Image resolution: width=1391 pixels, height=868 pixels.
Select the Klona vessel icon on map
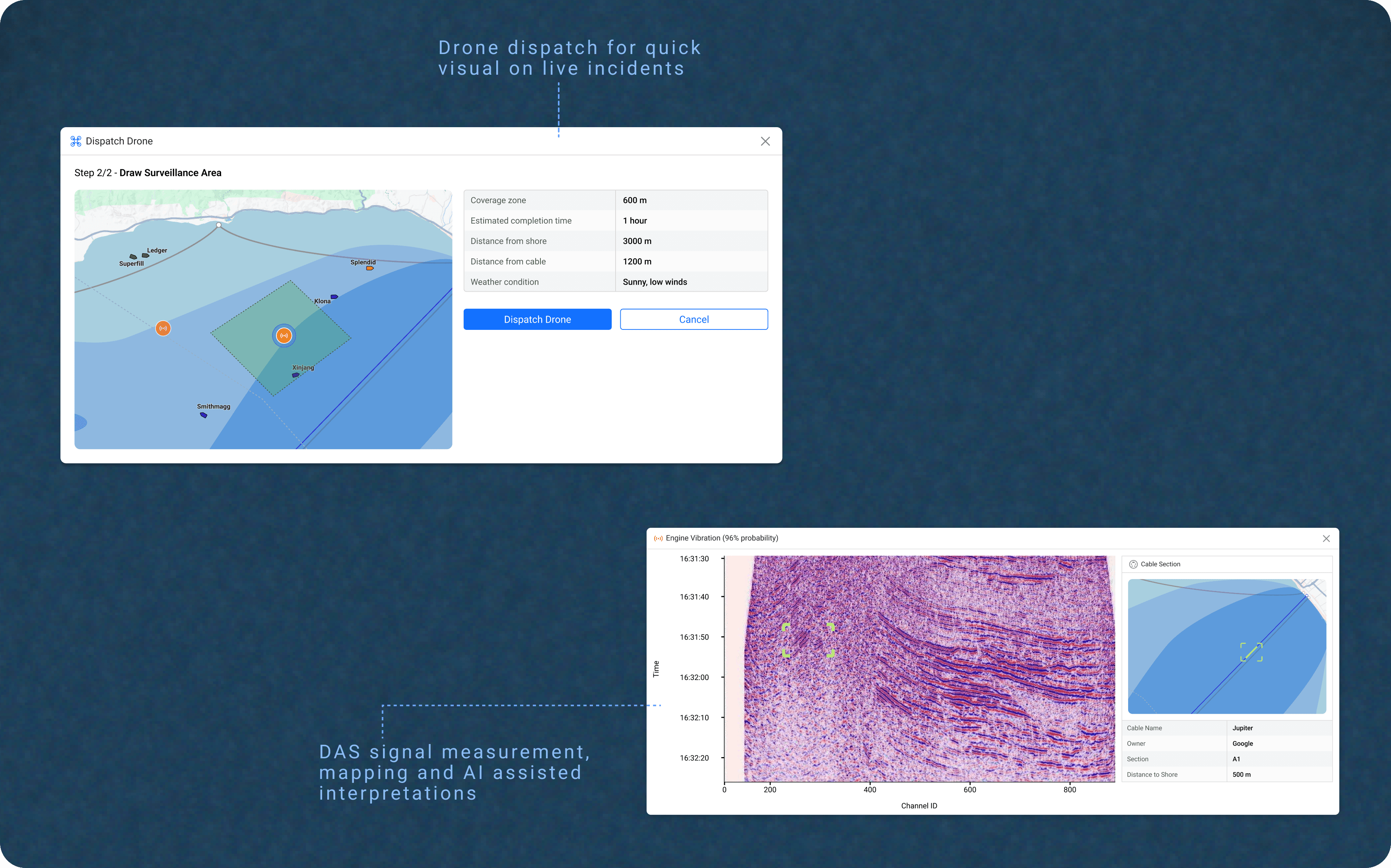[x=334, y=297]
